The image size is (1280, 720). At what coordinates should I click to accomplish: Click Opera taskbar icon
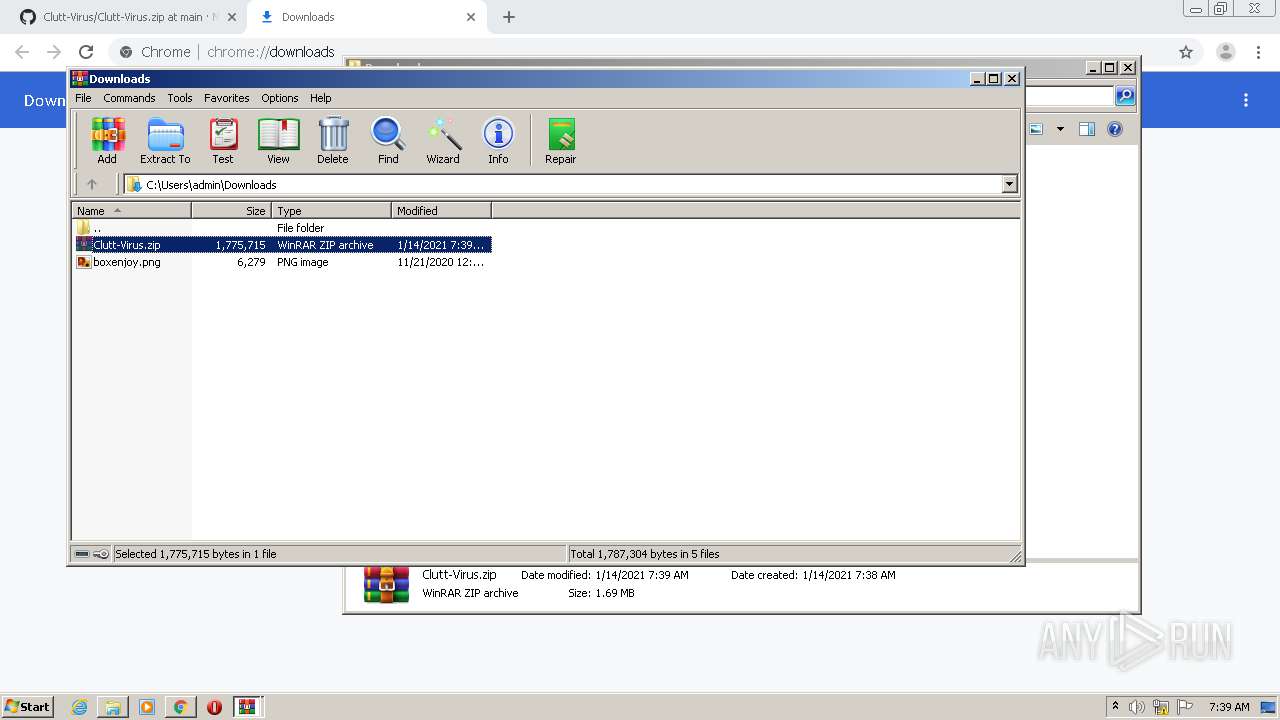(x=214, y=707)
